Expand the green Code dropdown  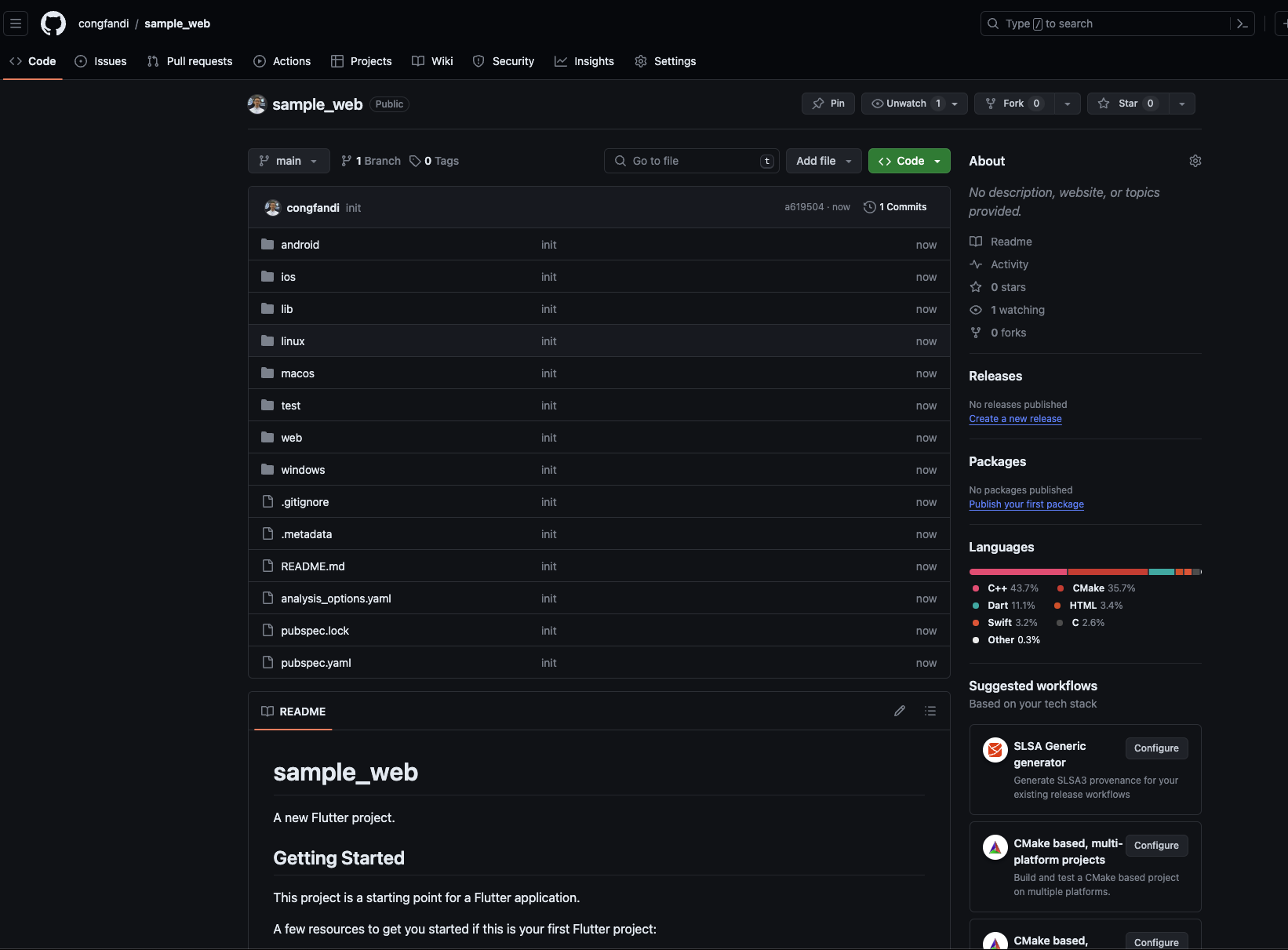(909, 161)
